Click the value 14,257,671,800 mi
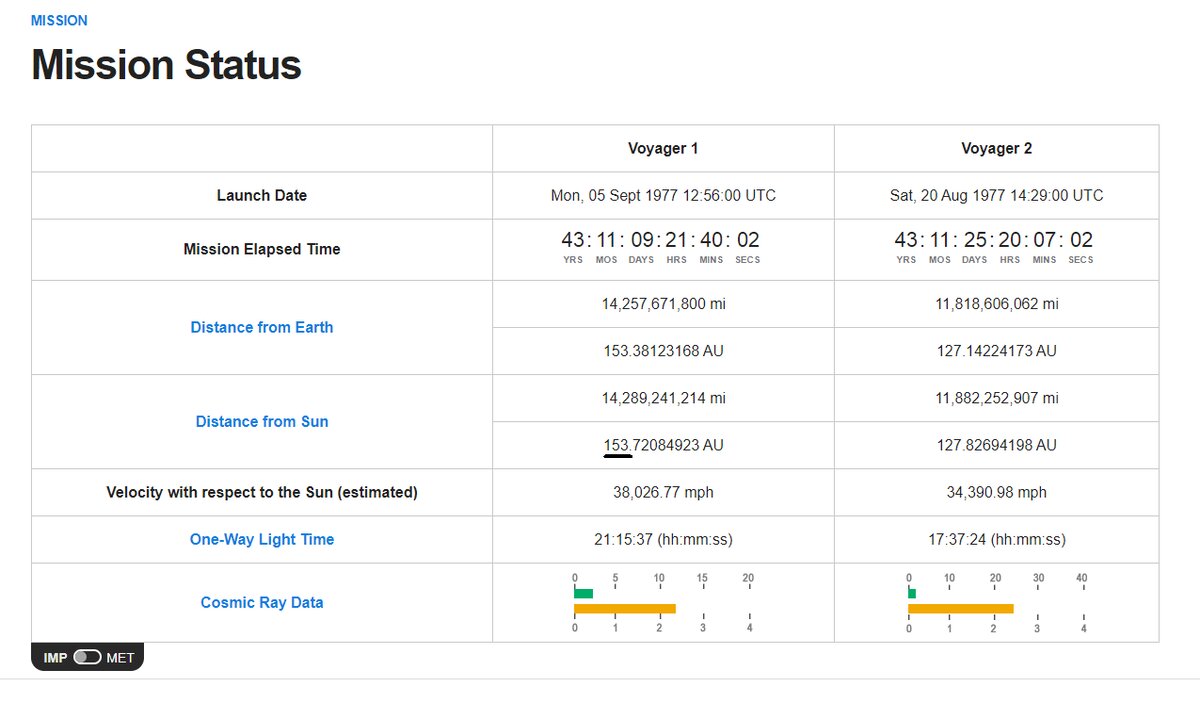This screenshot has width=1200, height=703. click(663, 304)
